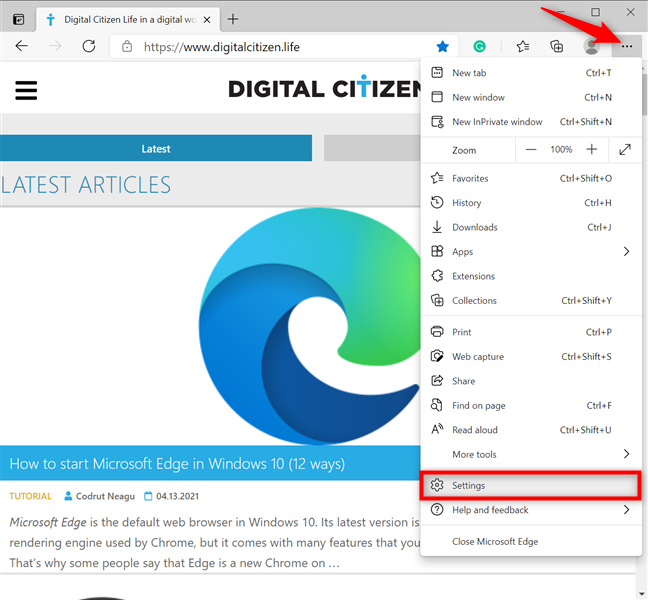
Task: Select Share from the menu
Action: 531,381
